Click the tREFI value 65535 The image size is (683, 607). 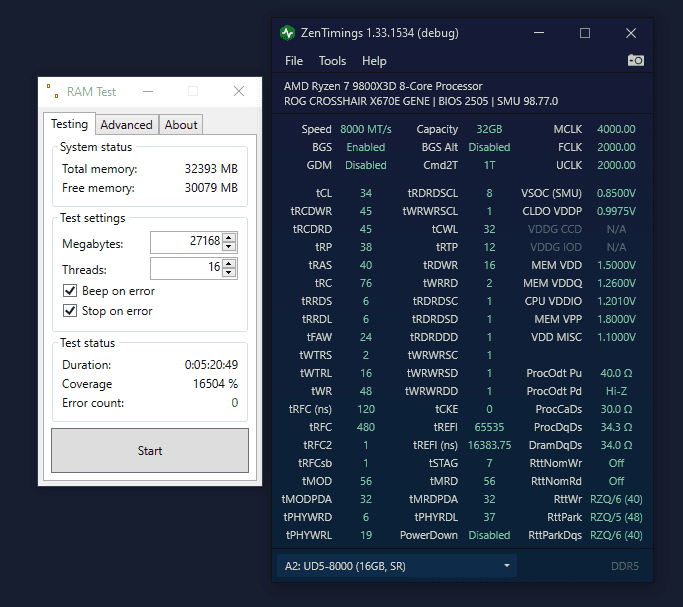489,427
